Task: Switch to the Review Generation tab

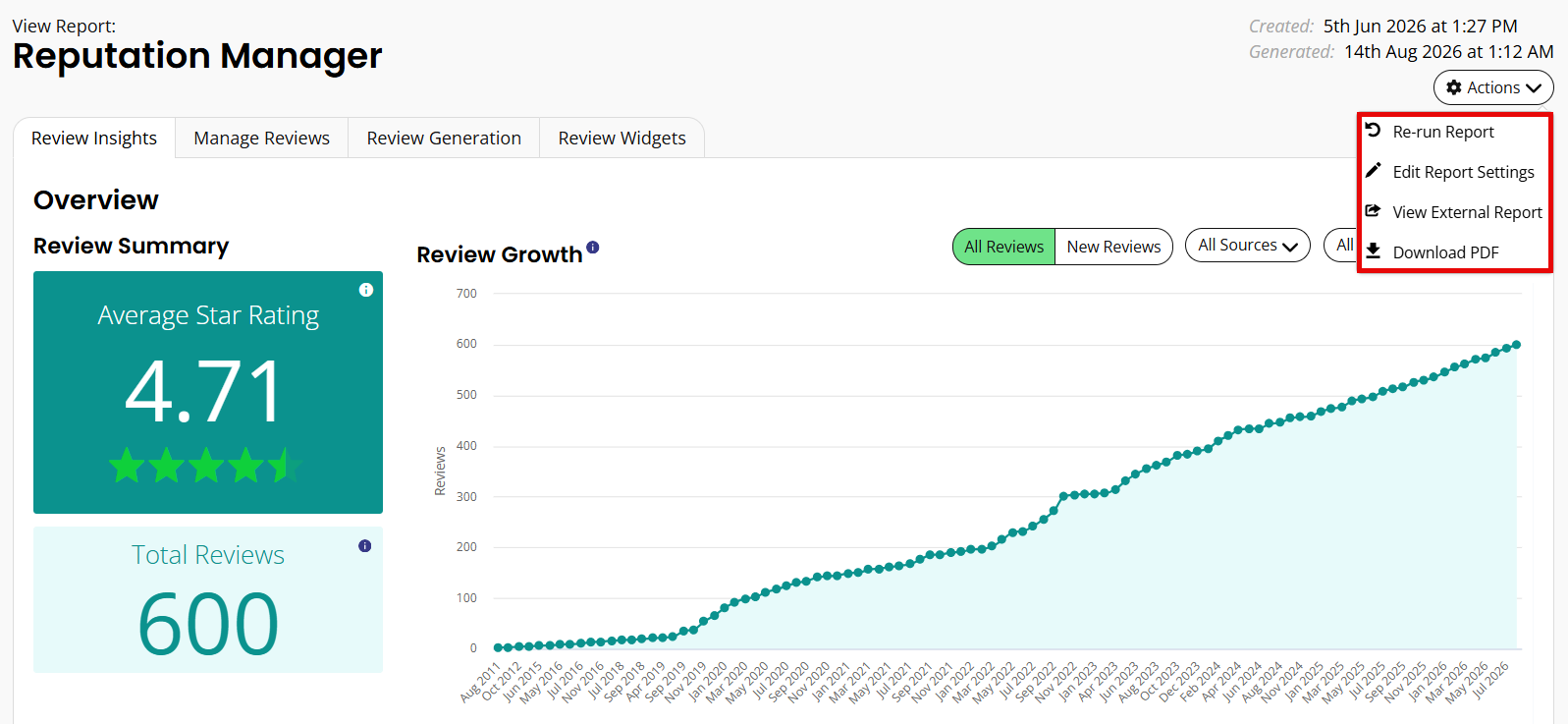Action: tap(444, 139)
